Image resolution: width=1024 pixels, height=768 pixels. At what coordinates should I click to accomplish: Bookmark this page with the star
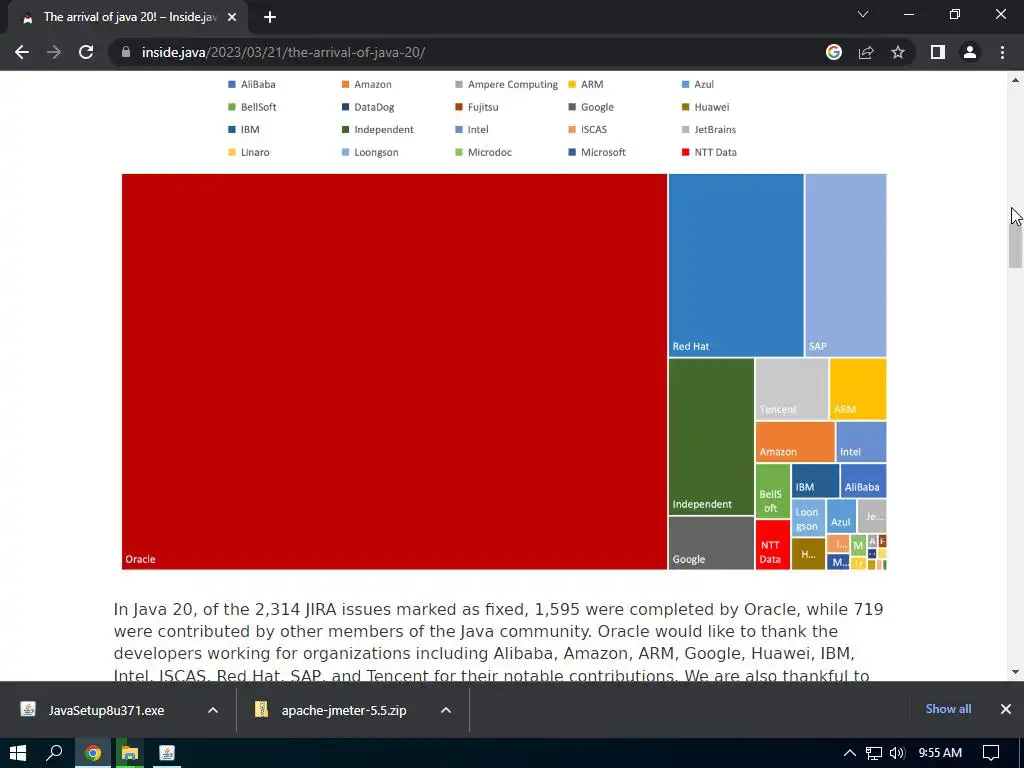pyautogui.click(x=898, y=52)
